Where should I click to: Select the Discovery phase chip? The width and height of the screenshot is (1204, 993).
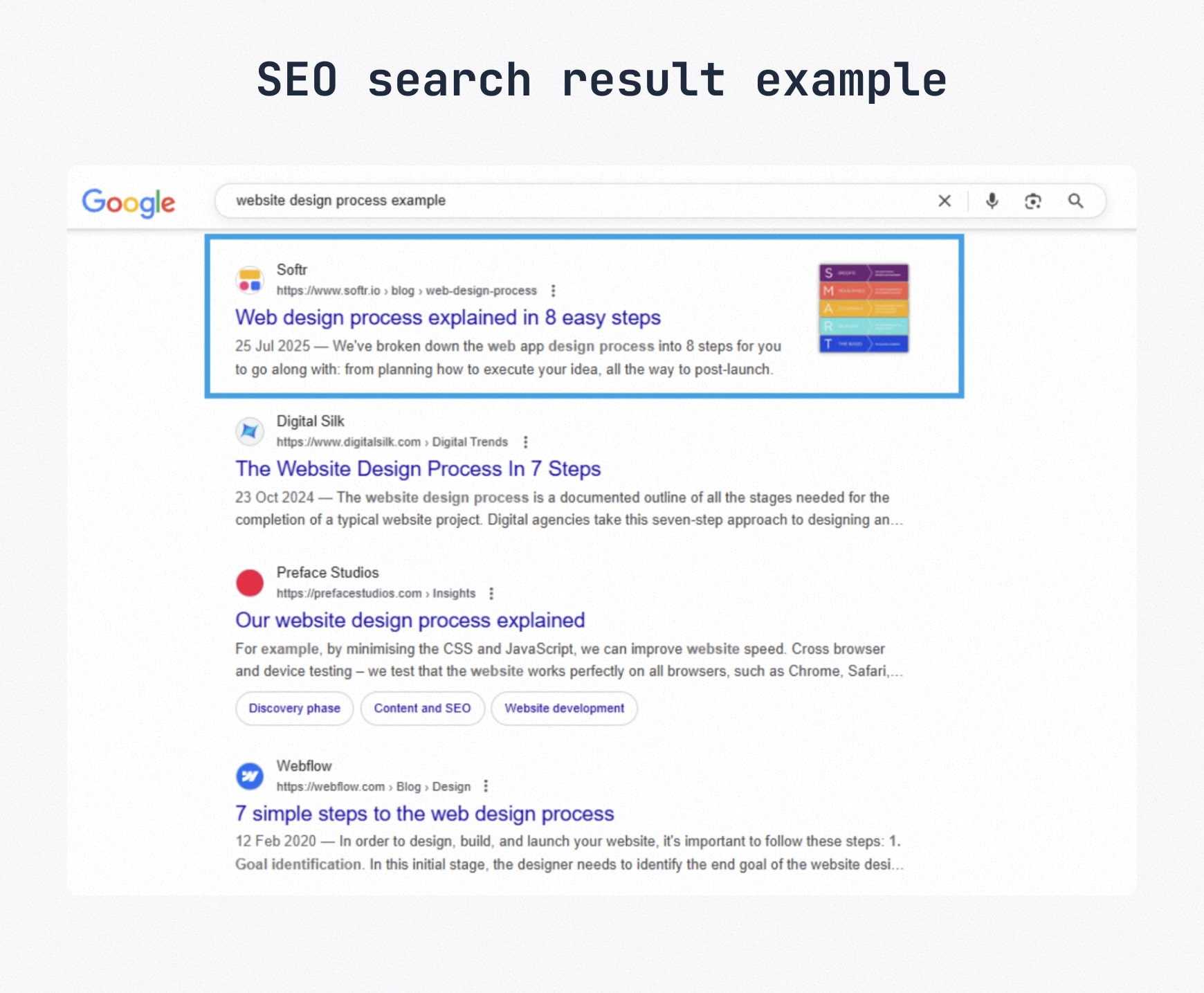[294, 709]
